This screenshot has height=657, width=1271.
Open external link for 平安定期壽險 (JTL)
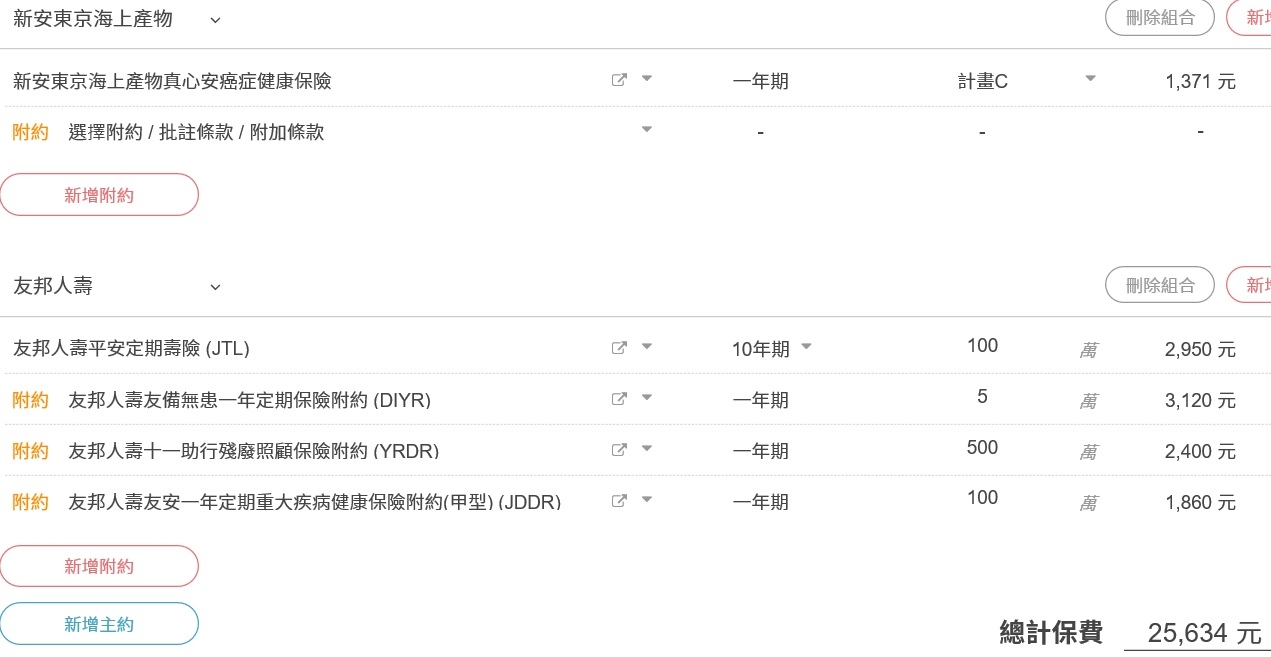tap(619, 348)
